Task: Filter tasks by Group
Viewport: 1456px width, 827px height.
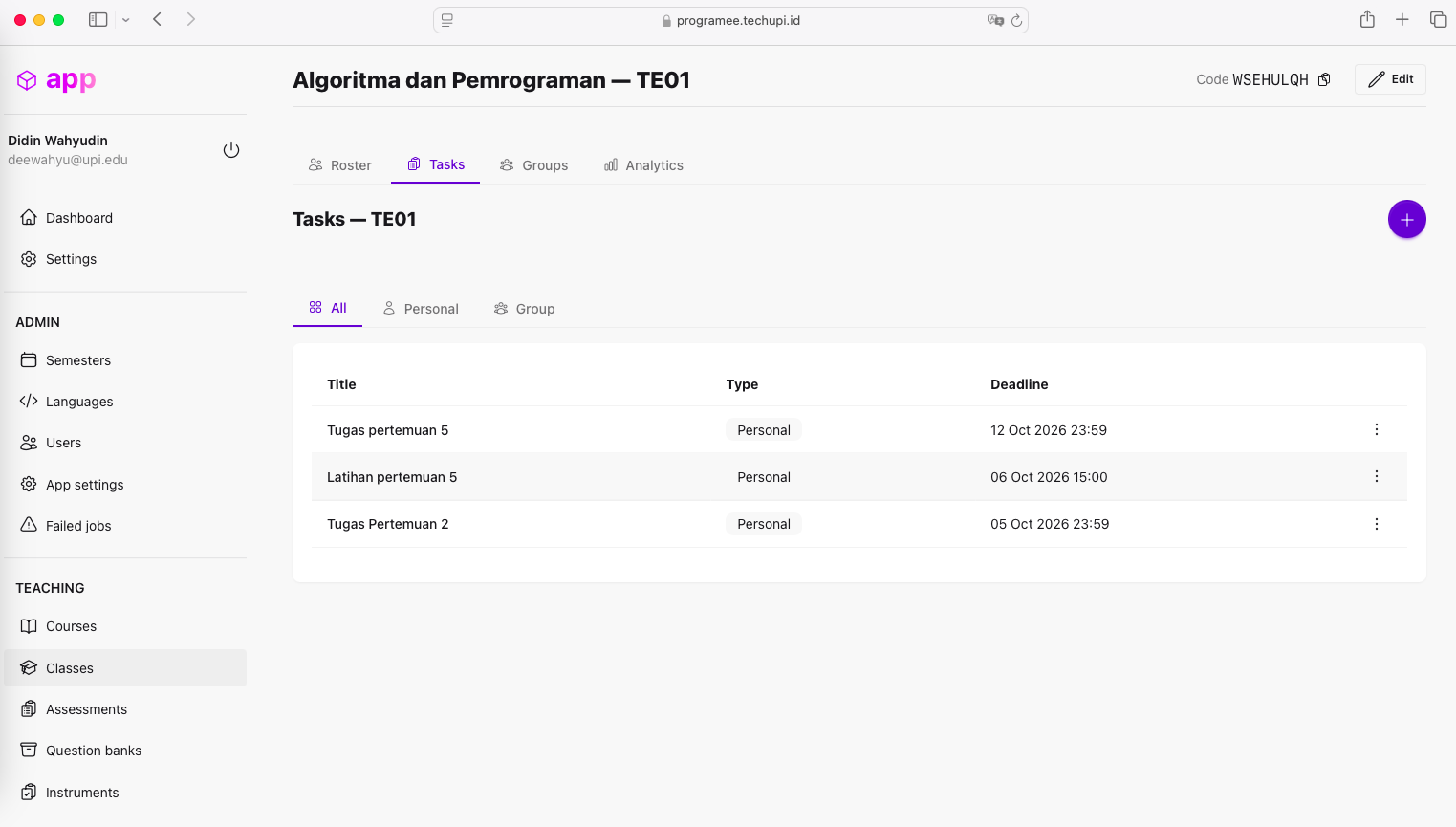Action: click(x=524, y=309)
